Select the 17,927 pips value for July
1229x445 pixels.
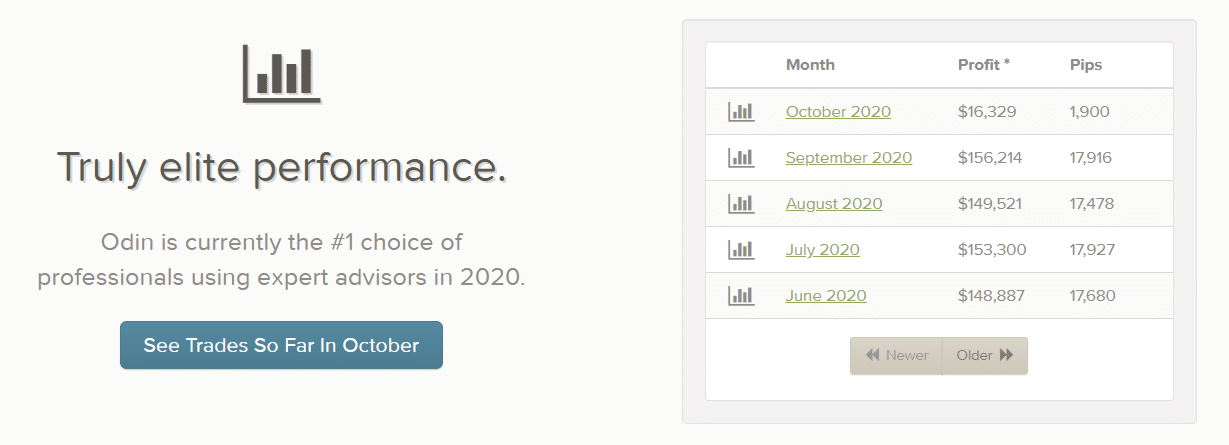point(1092,250)
